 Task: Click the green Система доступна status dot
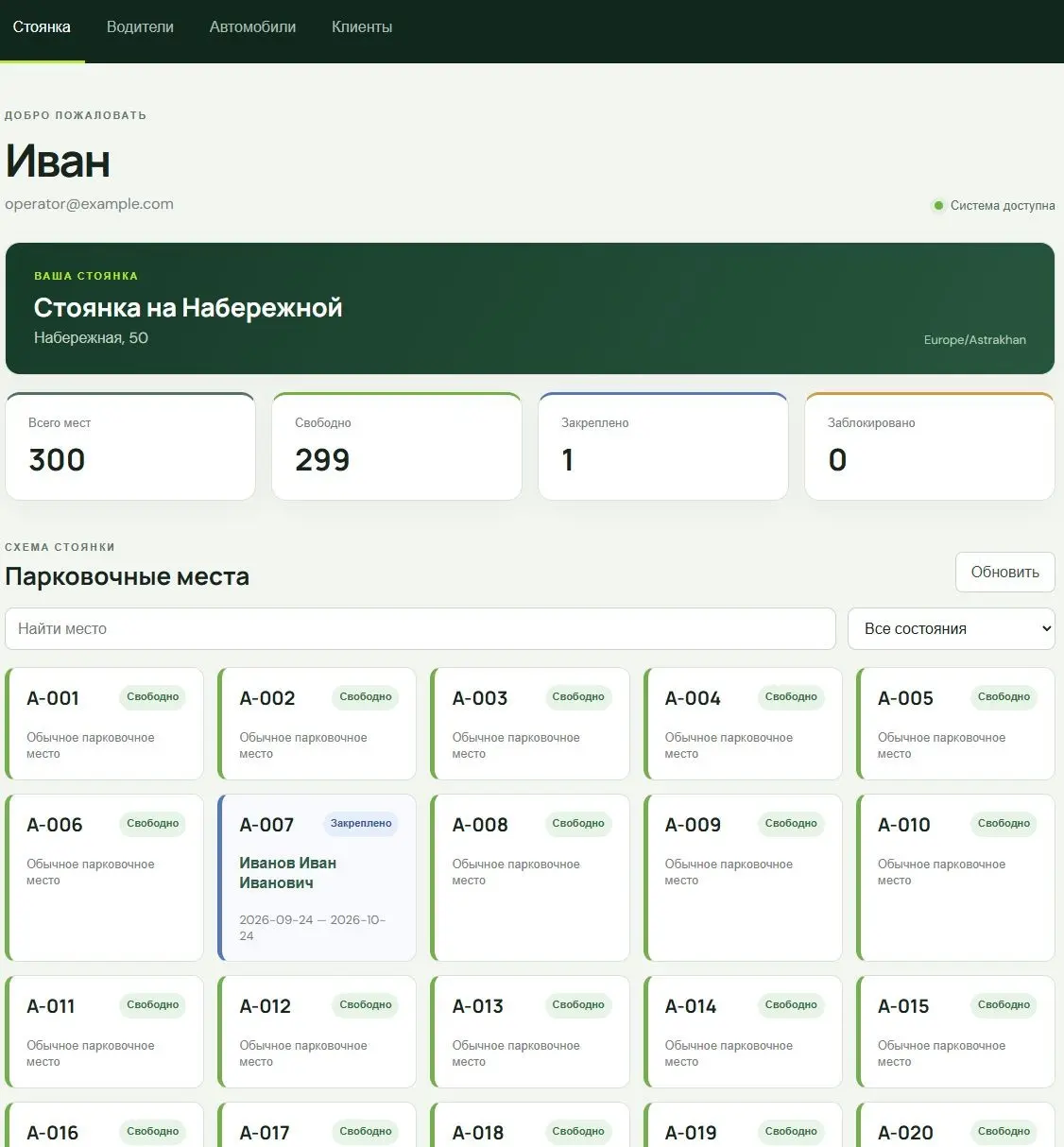pyautogui.click(x=938, y=205)
